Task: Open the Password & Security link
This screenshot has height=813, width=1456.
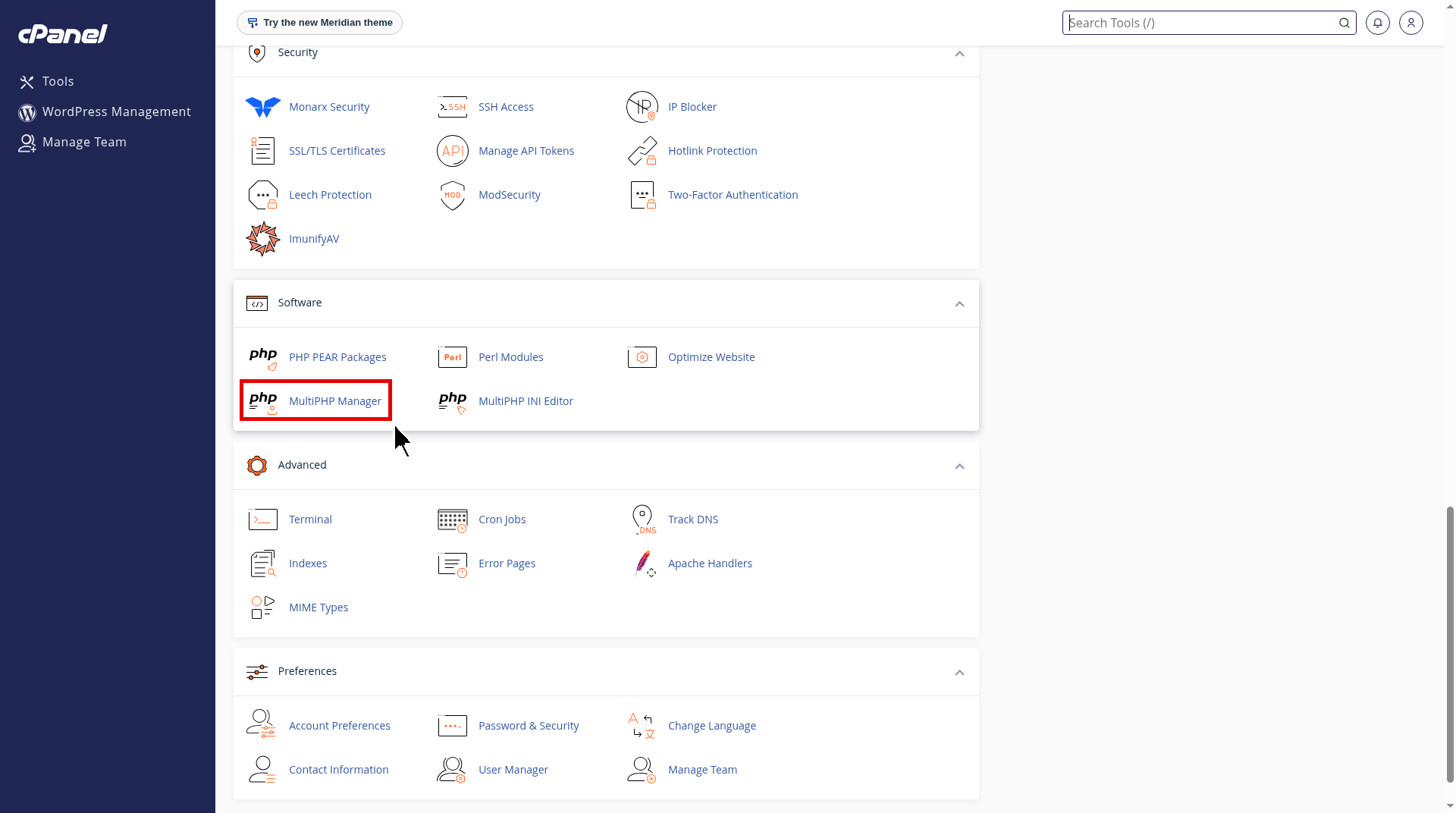Action: click(x=529, y=726)
